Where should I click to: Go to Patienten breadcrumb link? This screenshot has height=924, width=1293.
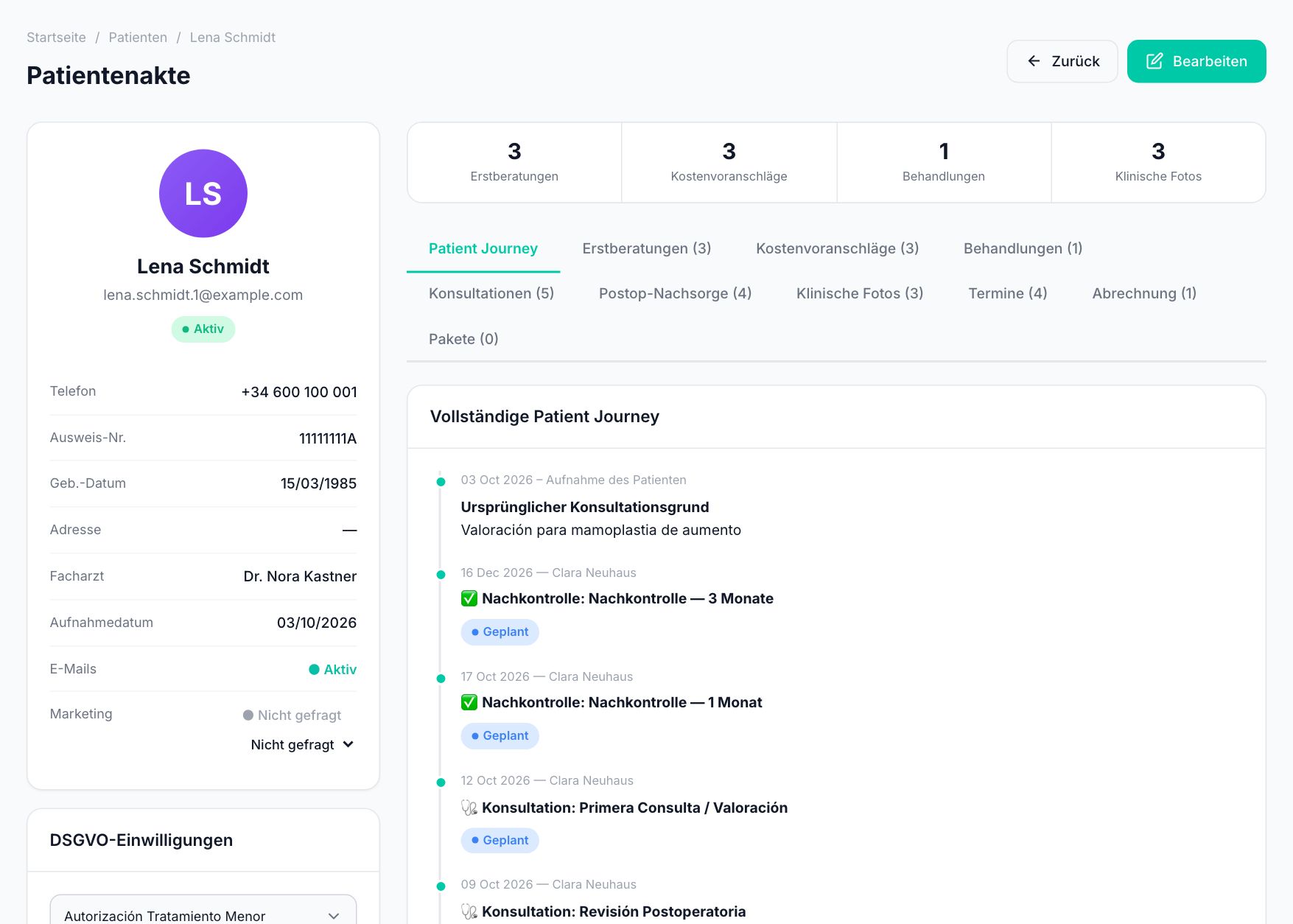pyautogui.click(x=138, y=38)
